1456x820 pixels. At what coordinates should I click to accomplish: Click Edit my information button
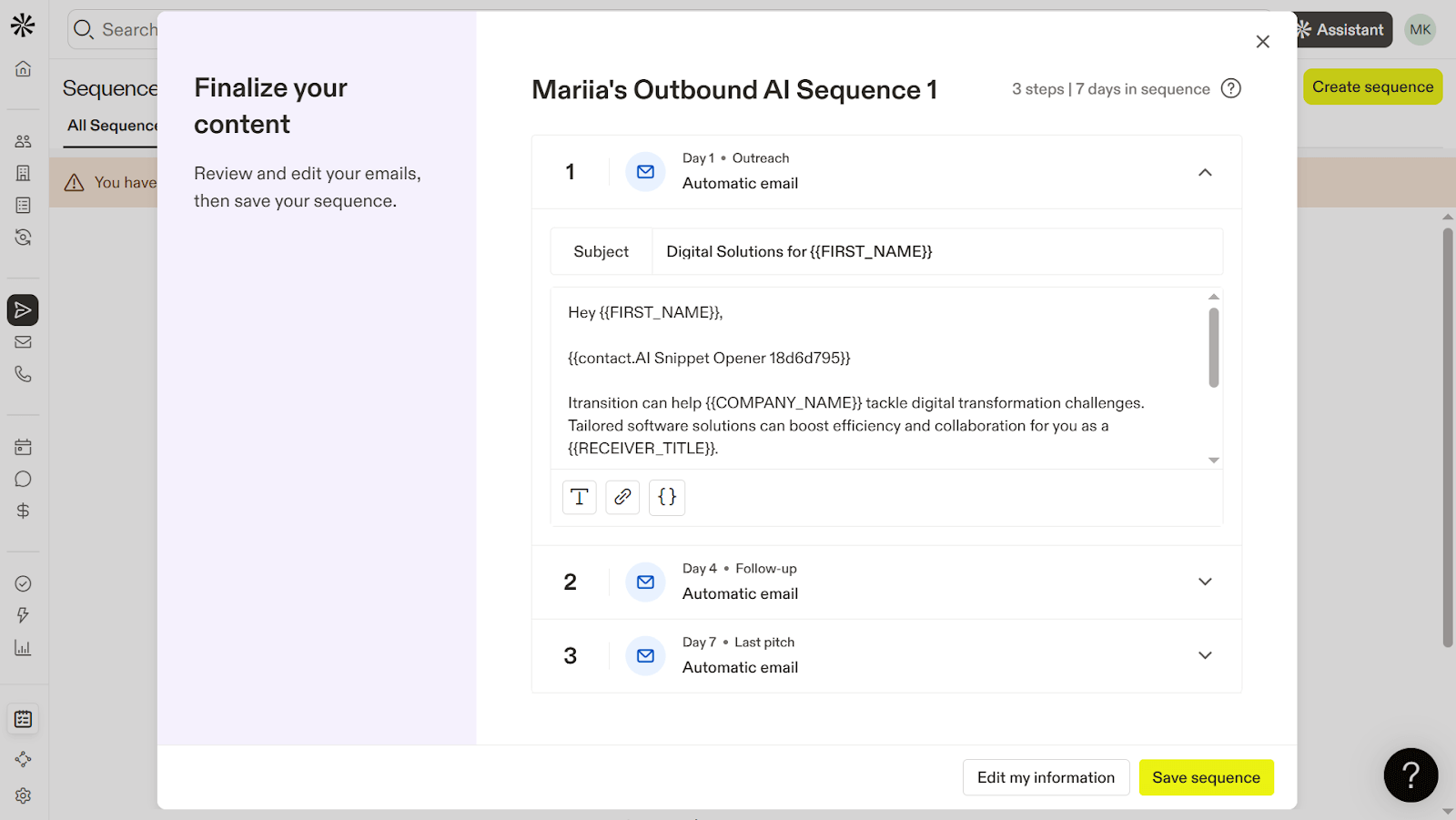[1046, 777]
